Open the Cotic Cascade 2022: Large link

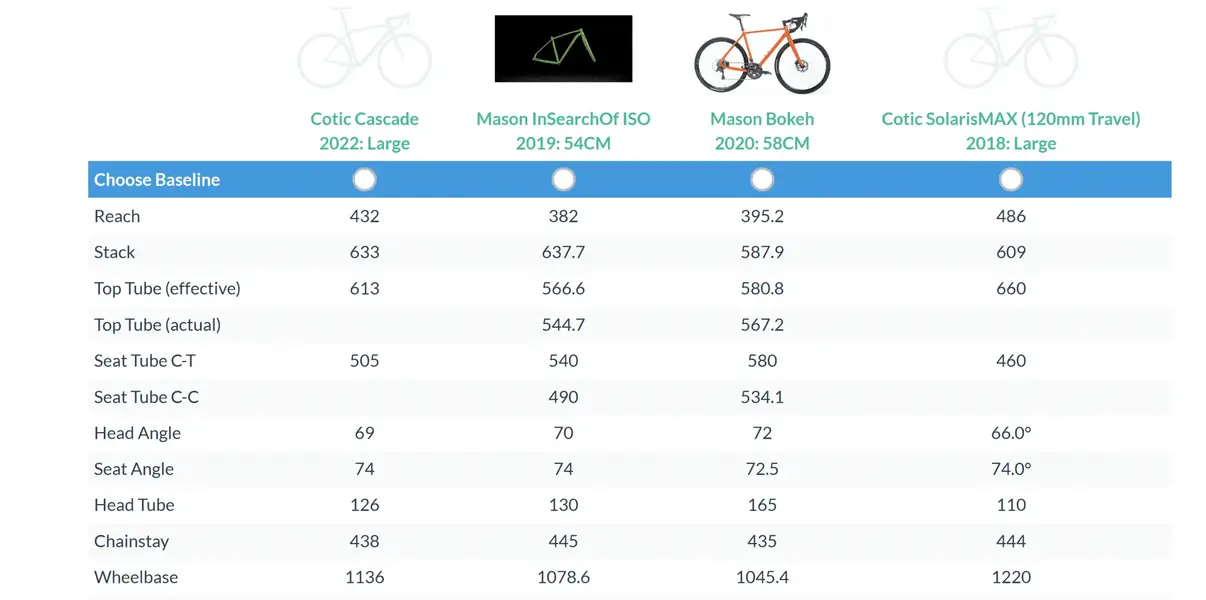[x=364, y=131]
